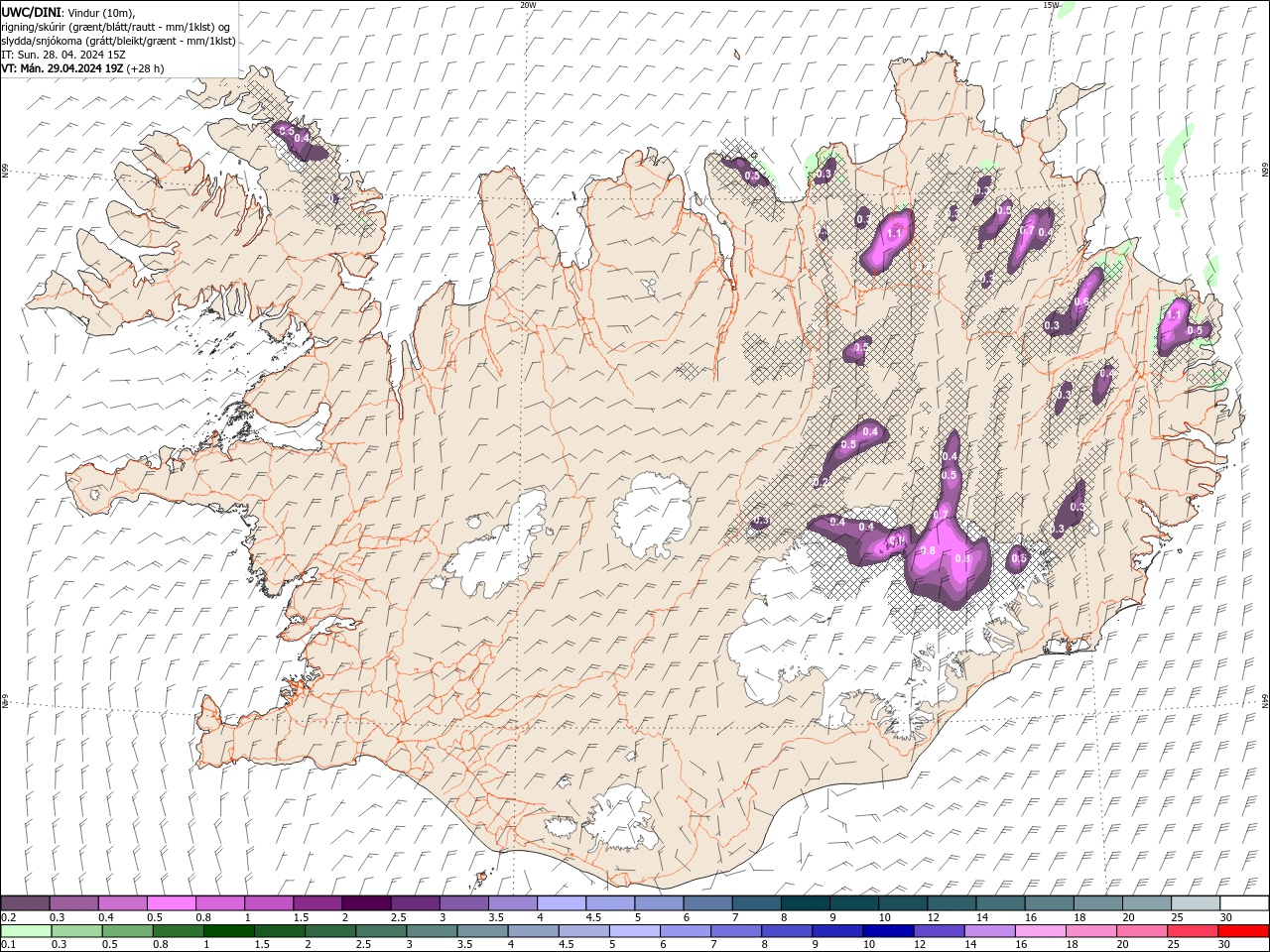Click the '15W' longitude label
This screenshot has height=952, width=1270.
pos(1051,5)
